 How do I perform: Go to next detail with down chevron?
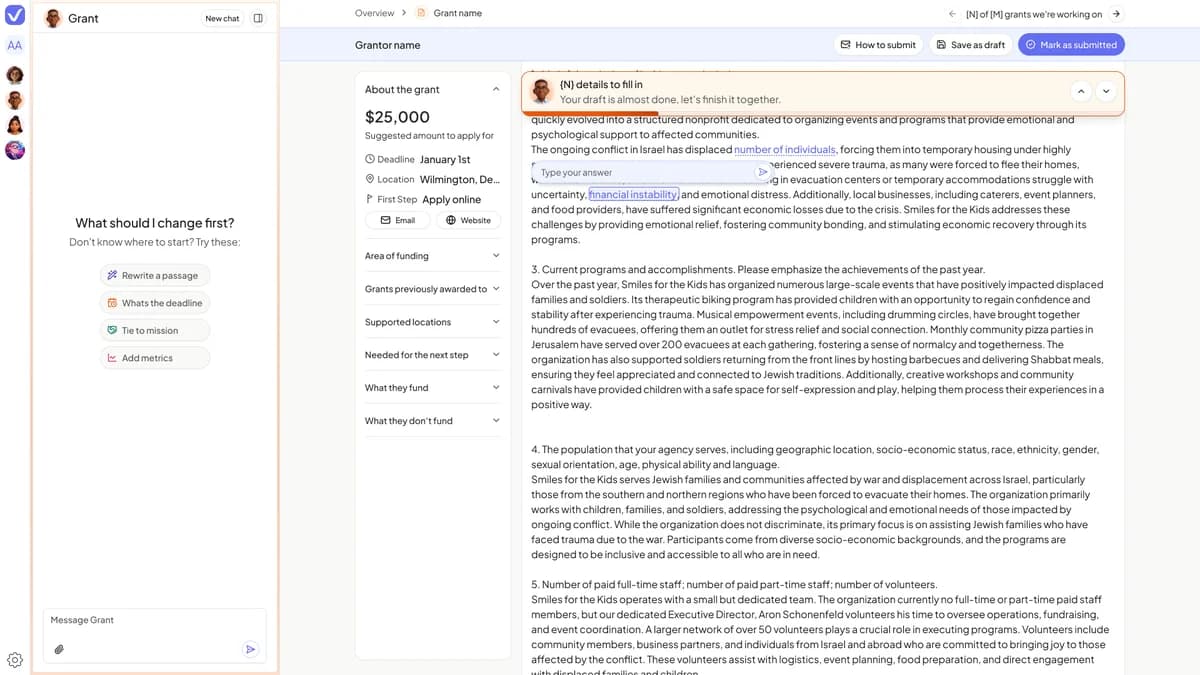click(x=1106, y=91)
